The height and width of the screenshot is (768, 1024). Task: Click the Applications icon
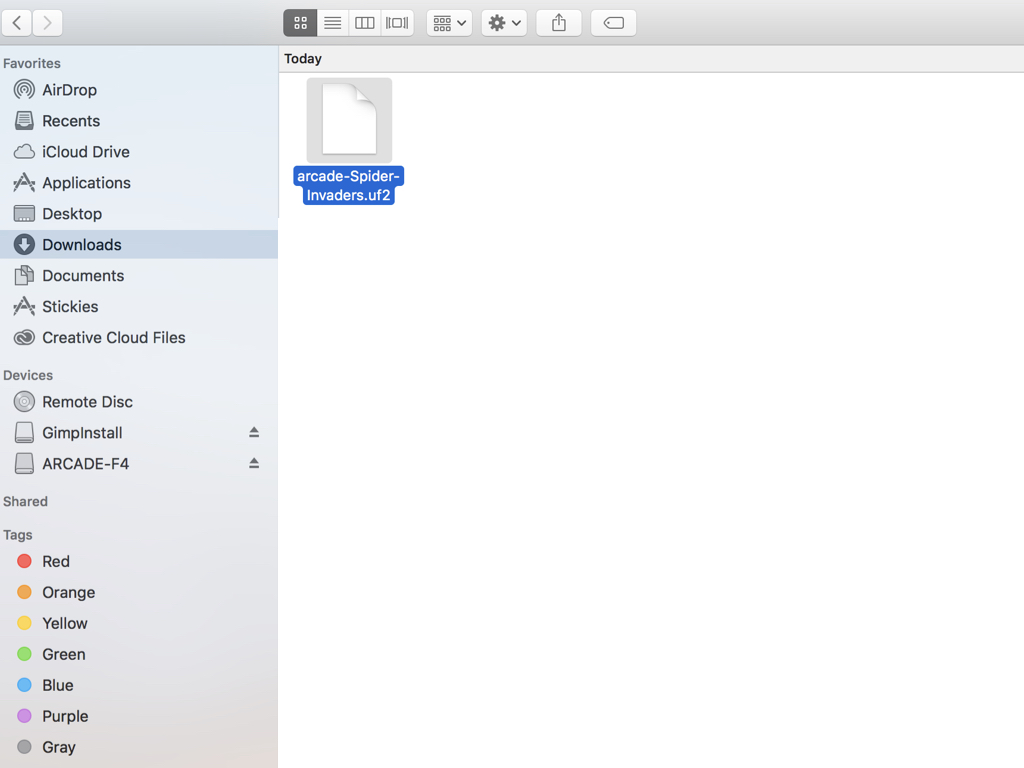pos(24,182)
